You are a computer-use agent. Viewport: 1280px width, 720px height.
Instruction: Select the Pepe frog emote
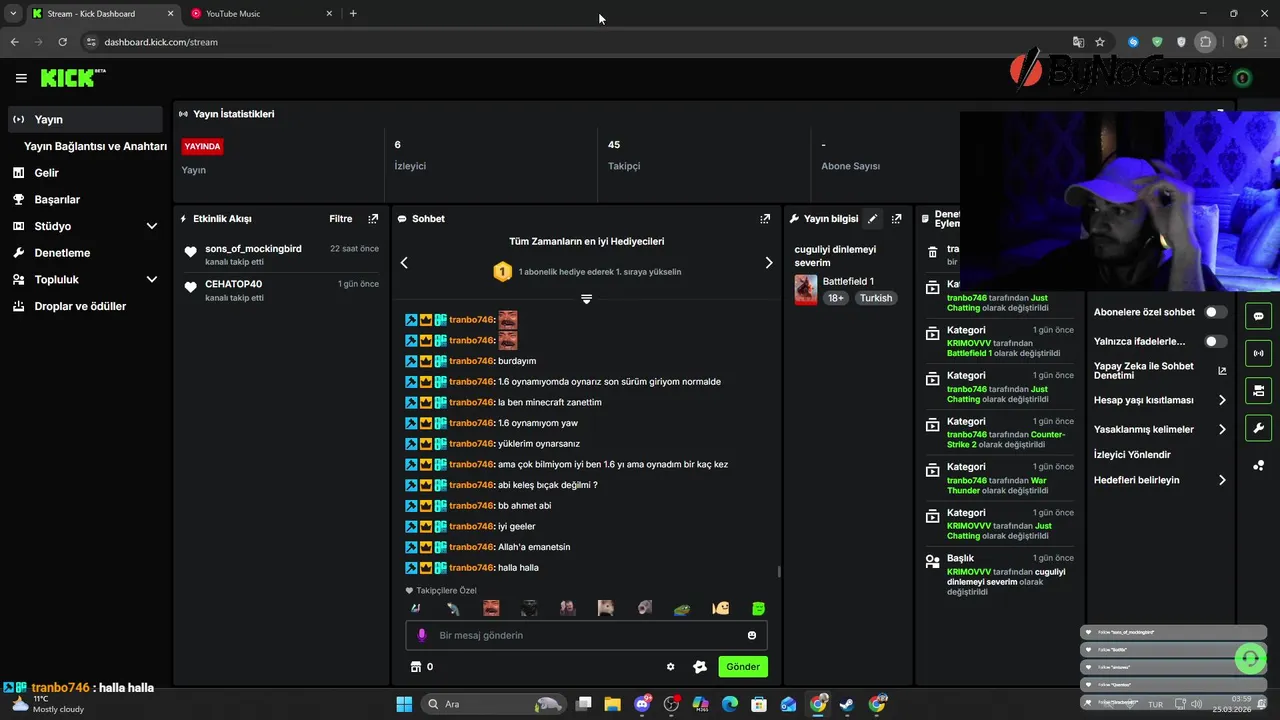tap(682, 608)
